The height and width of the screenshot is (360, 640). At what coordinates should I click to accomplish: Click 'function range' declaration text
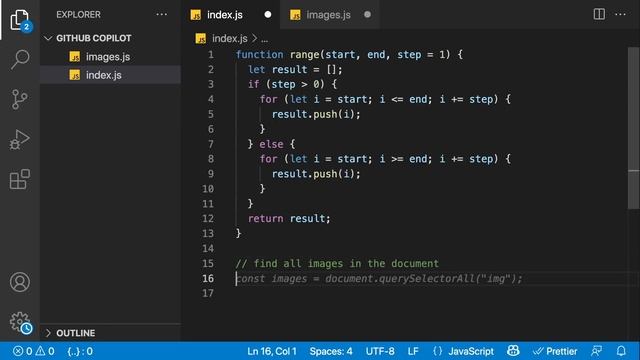pos(277,55)
